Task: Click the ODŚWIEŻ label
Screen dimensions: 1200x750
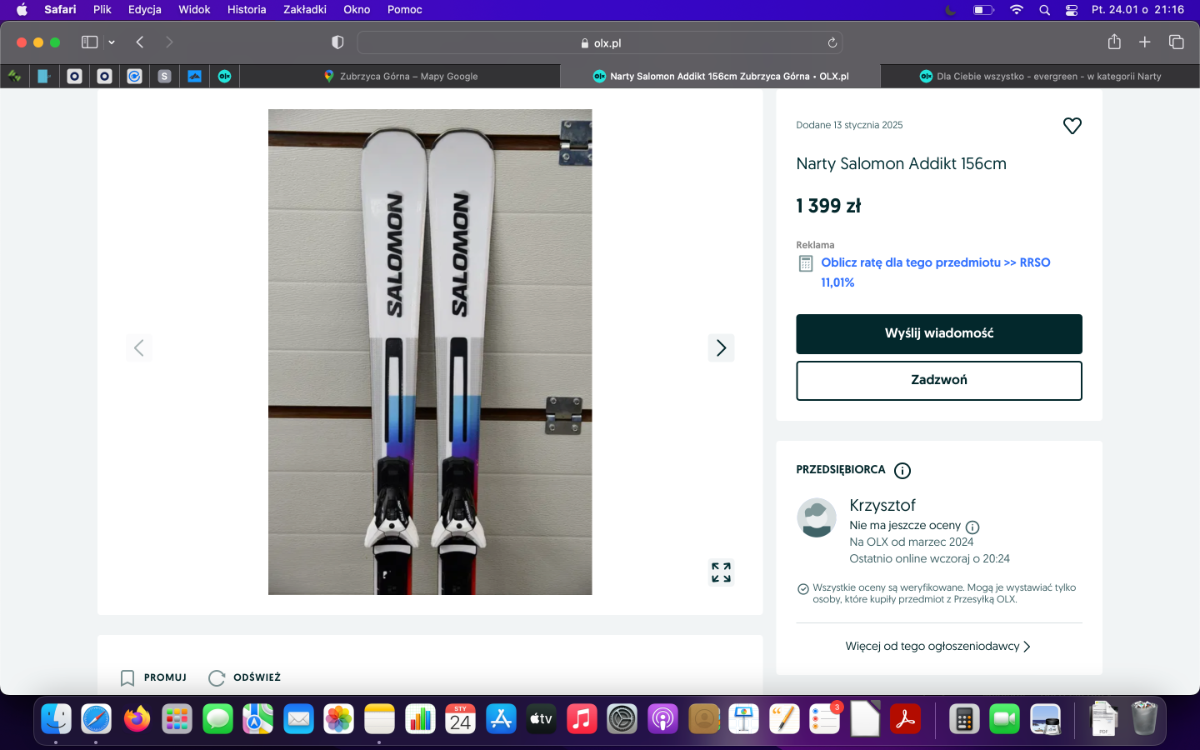Action: 257,678
